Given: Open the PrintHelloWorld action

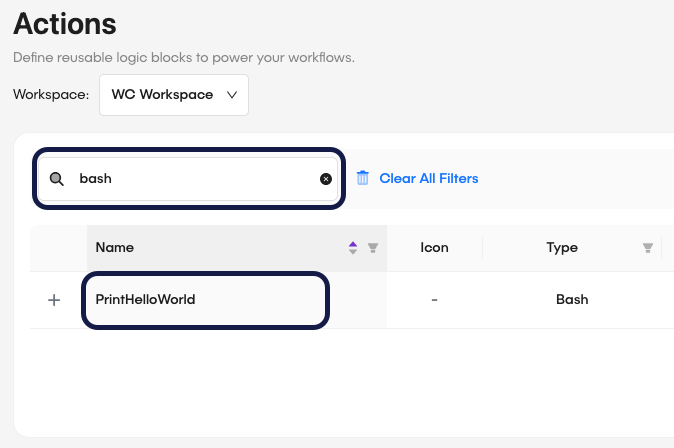Looking at the screenshot, I should click(x=146, y=299).
